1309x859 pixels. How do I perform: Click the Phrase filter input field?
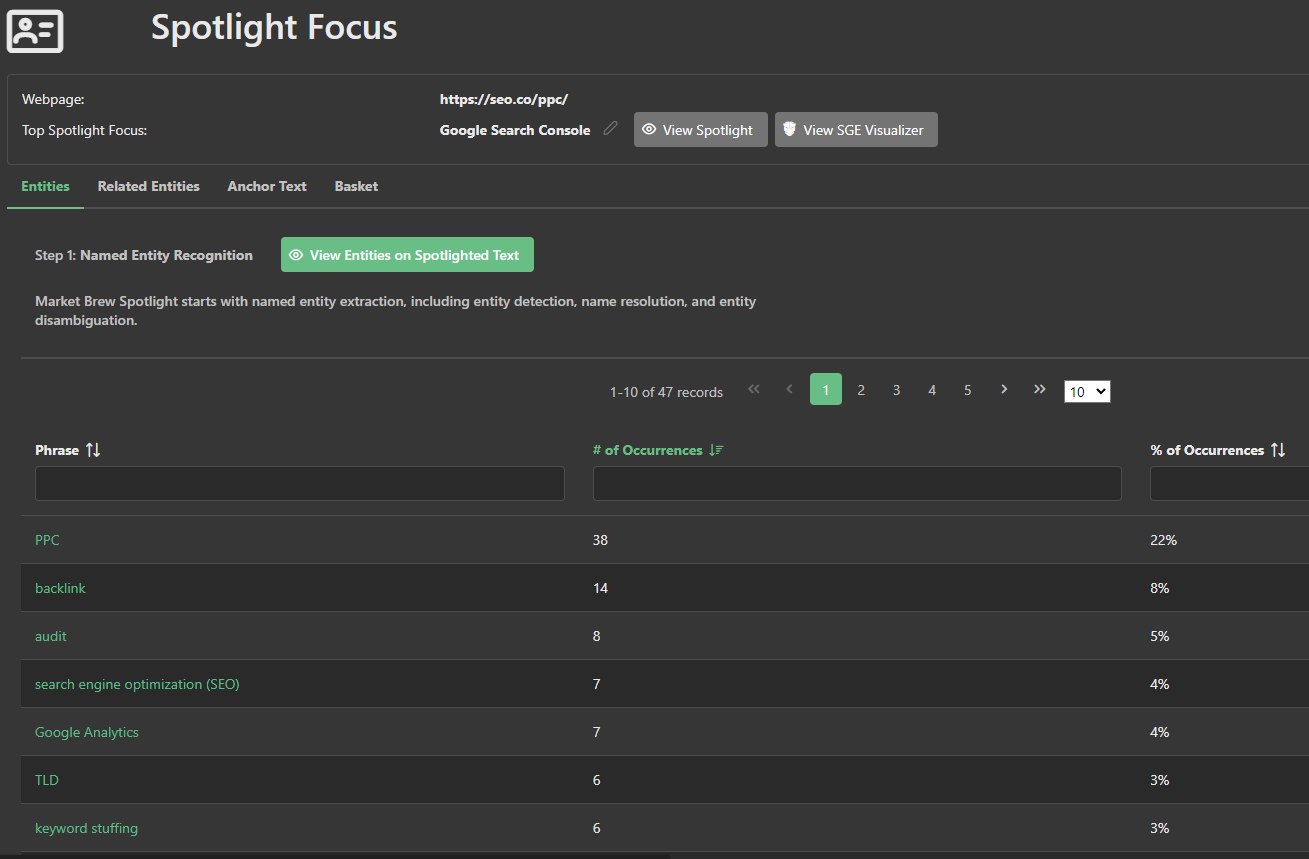click(x=300, y=484)
